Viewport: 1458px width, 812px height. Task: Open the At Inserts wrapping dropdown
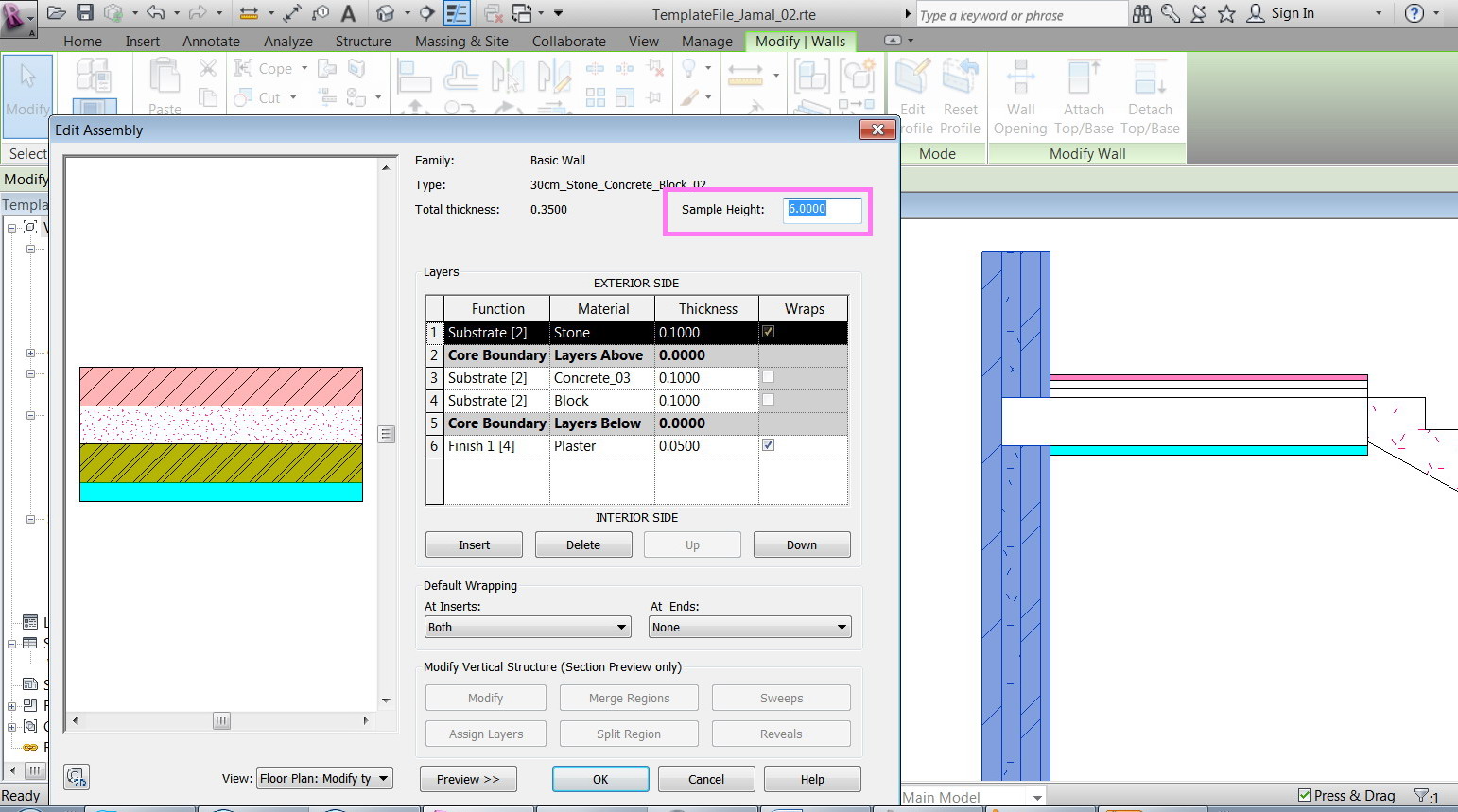coord(528,627)
